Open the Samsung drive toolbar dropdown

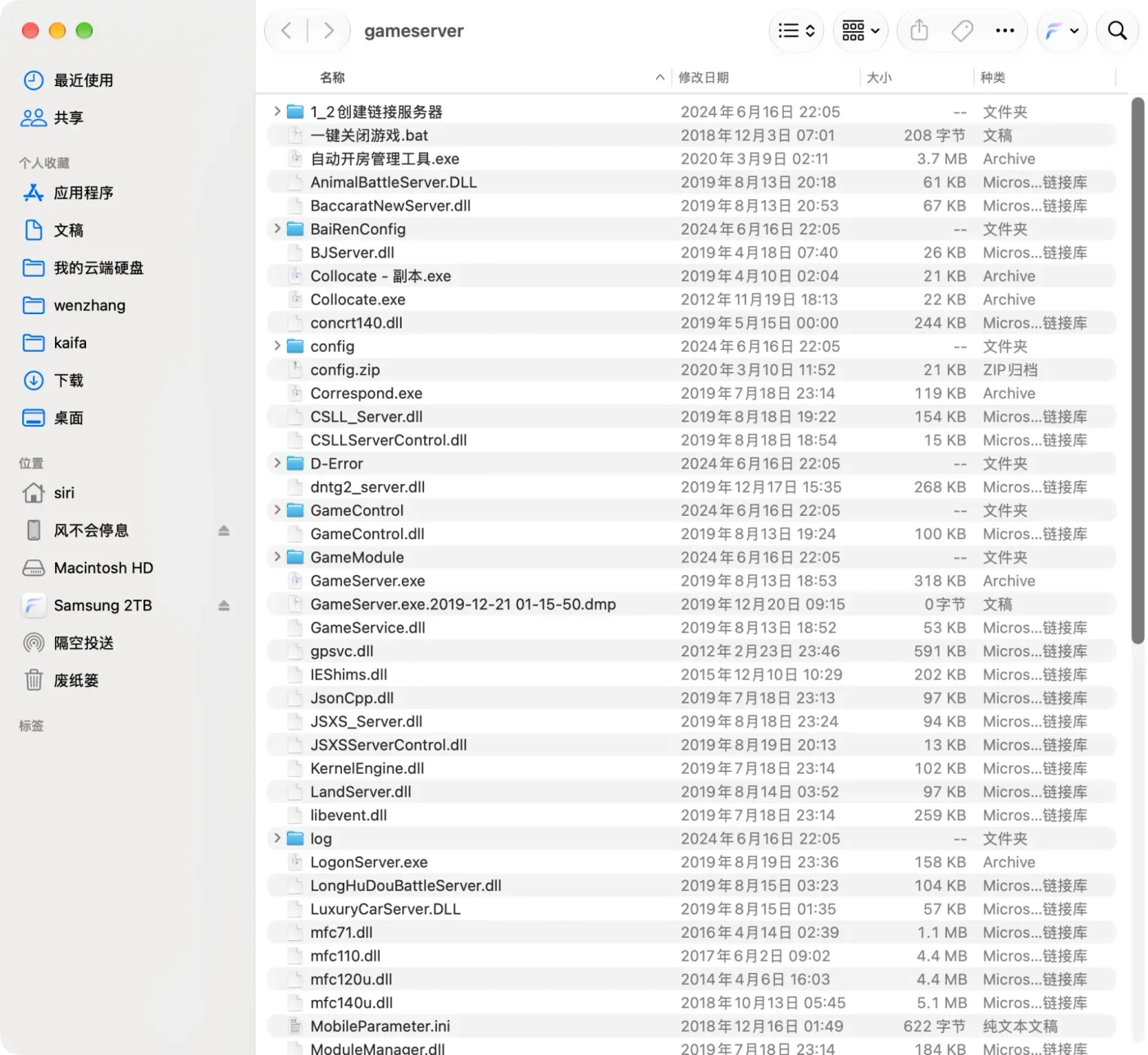1062,31
